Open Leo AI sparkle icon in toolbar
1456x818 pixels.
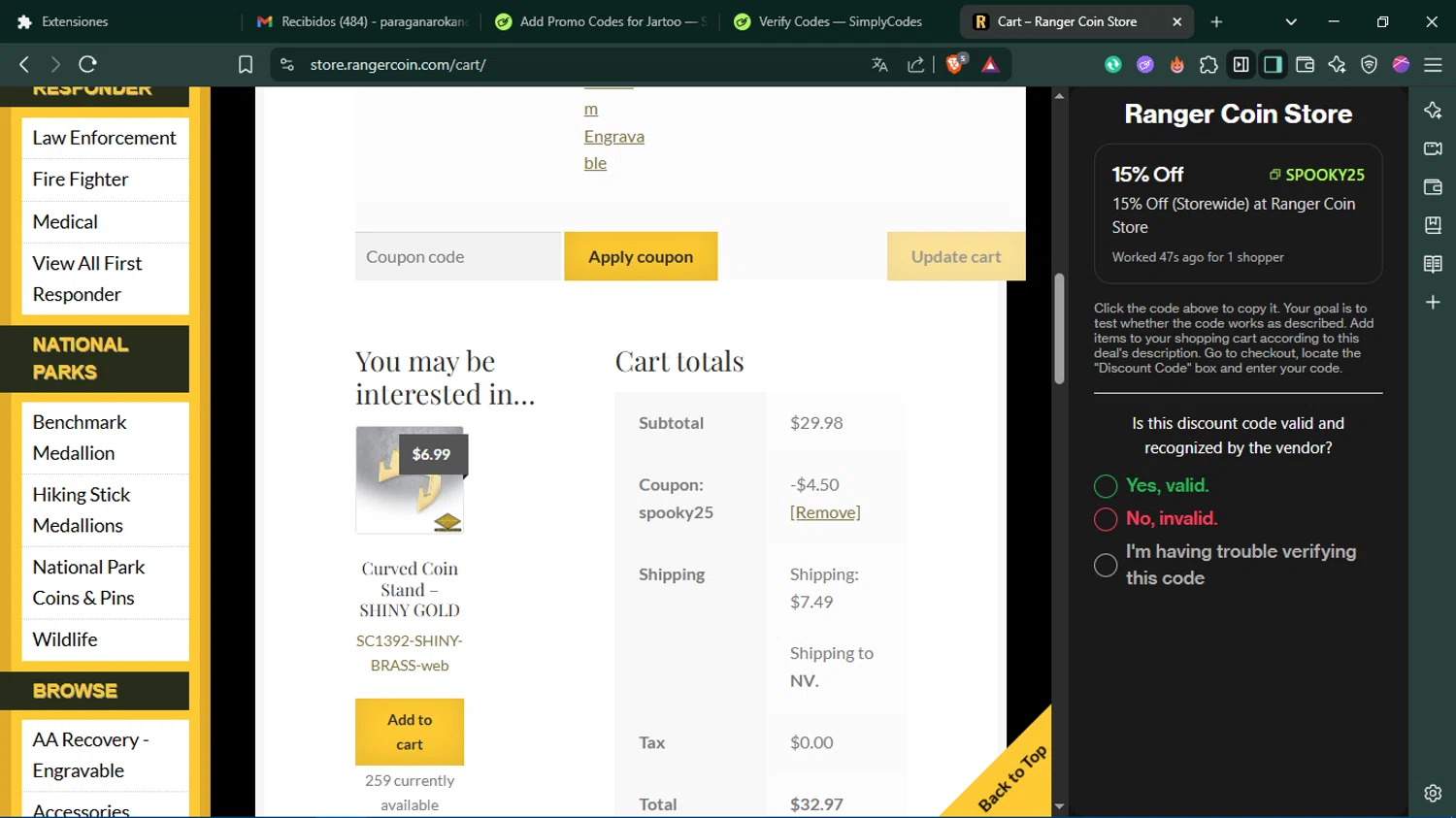tap(1337, 64)
